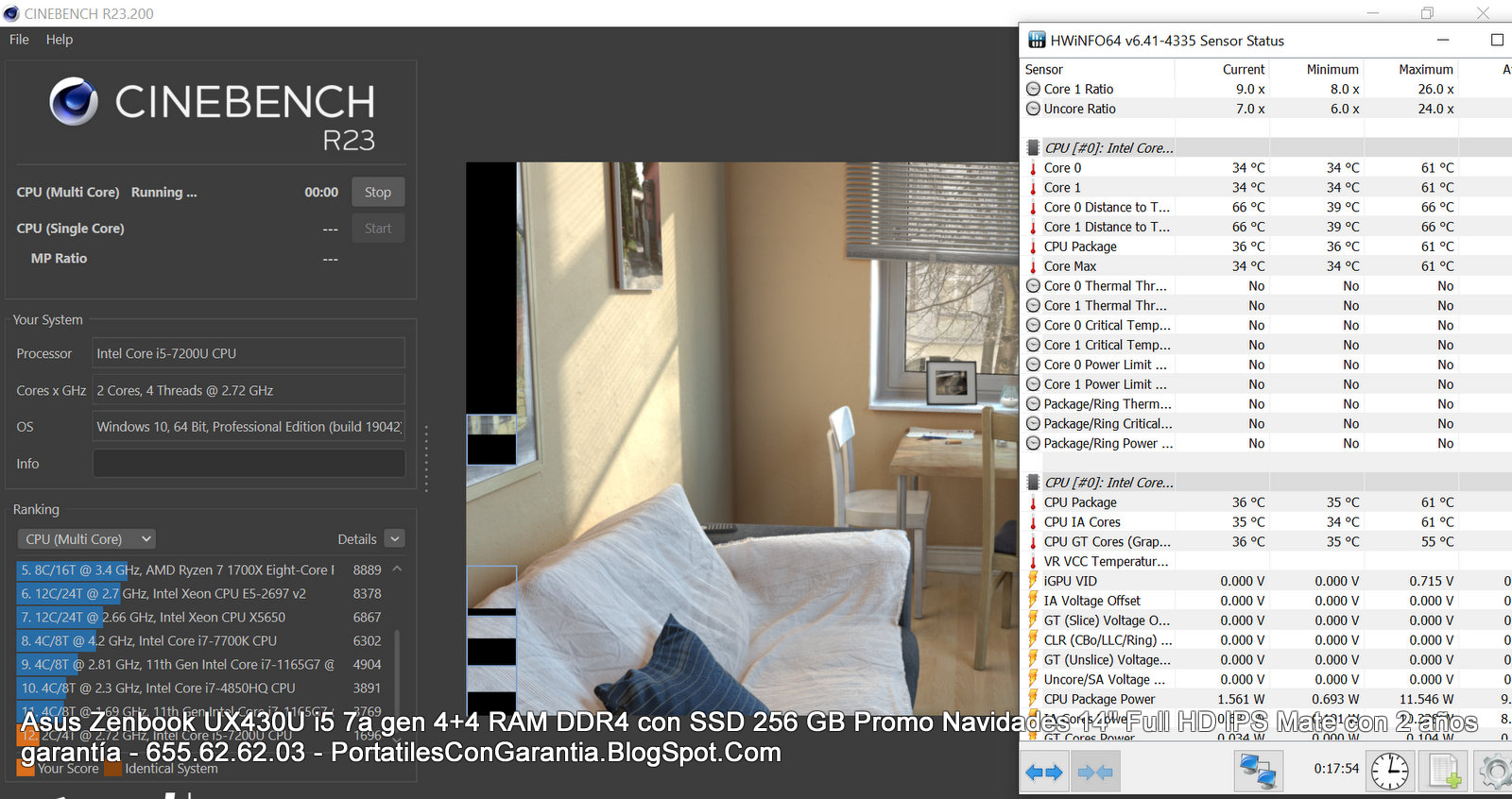
Task: Select the 2.81 GHz i7-1165G7 ranking row
Action: 199,665
